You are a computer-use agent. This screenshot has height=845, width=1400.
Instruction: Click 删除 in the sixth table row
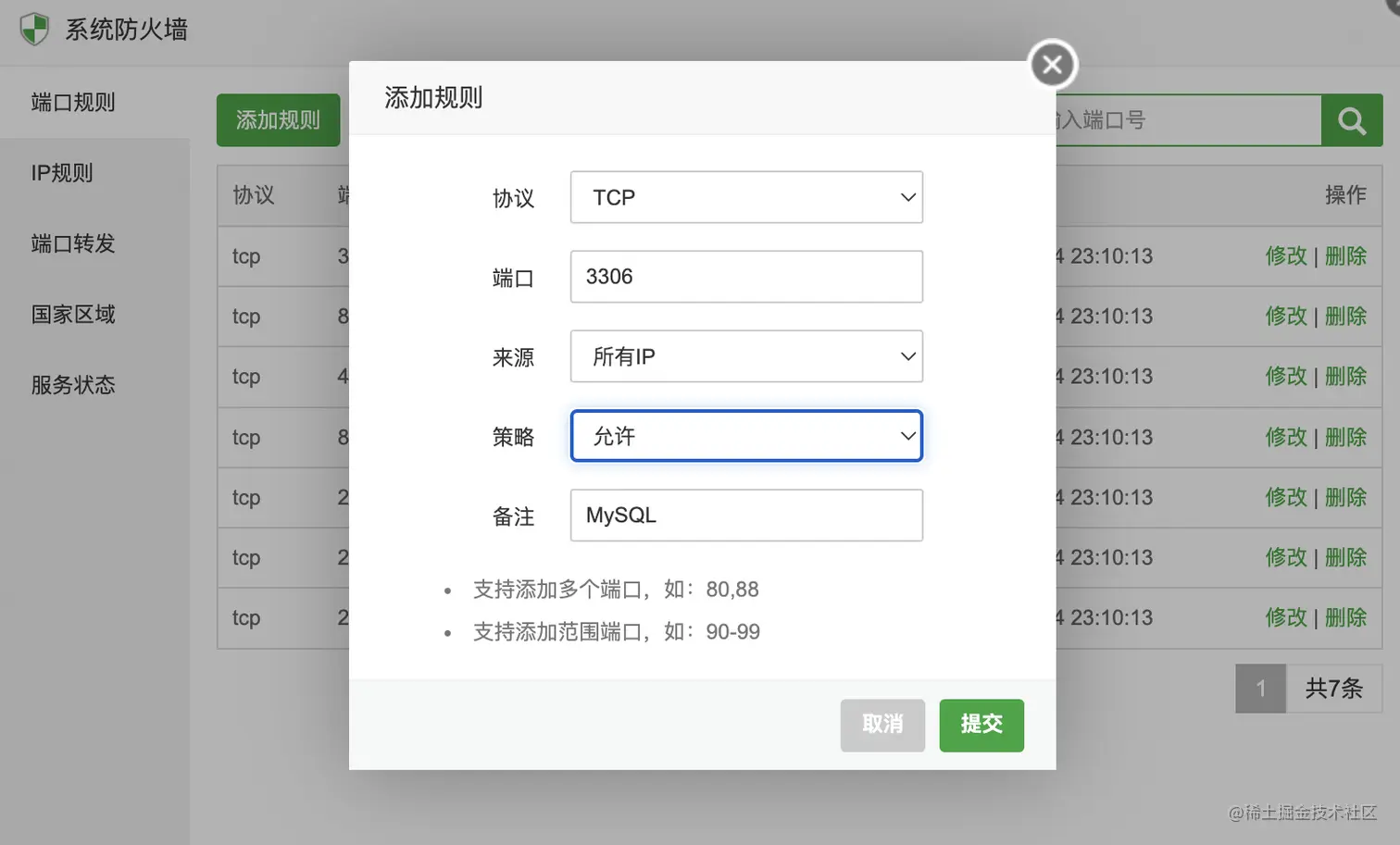click(x=1345, y=557)
